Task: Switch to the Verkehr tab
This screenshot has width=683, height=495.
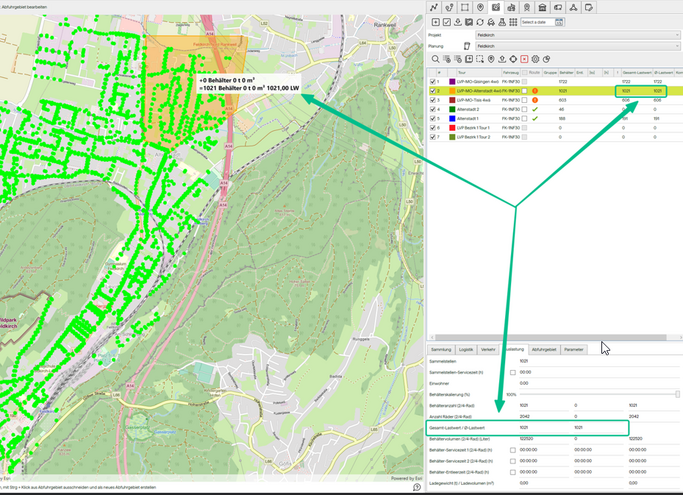Action: (488, 349)
